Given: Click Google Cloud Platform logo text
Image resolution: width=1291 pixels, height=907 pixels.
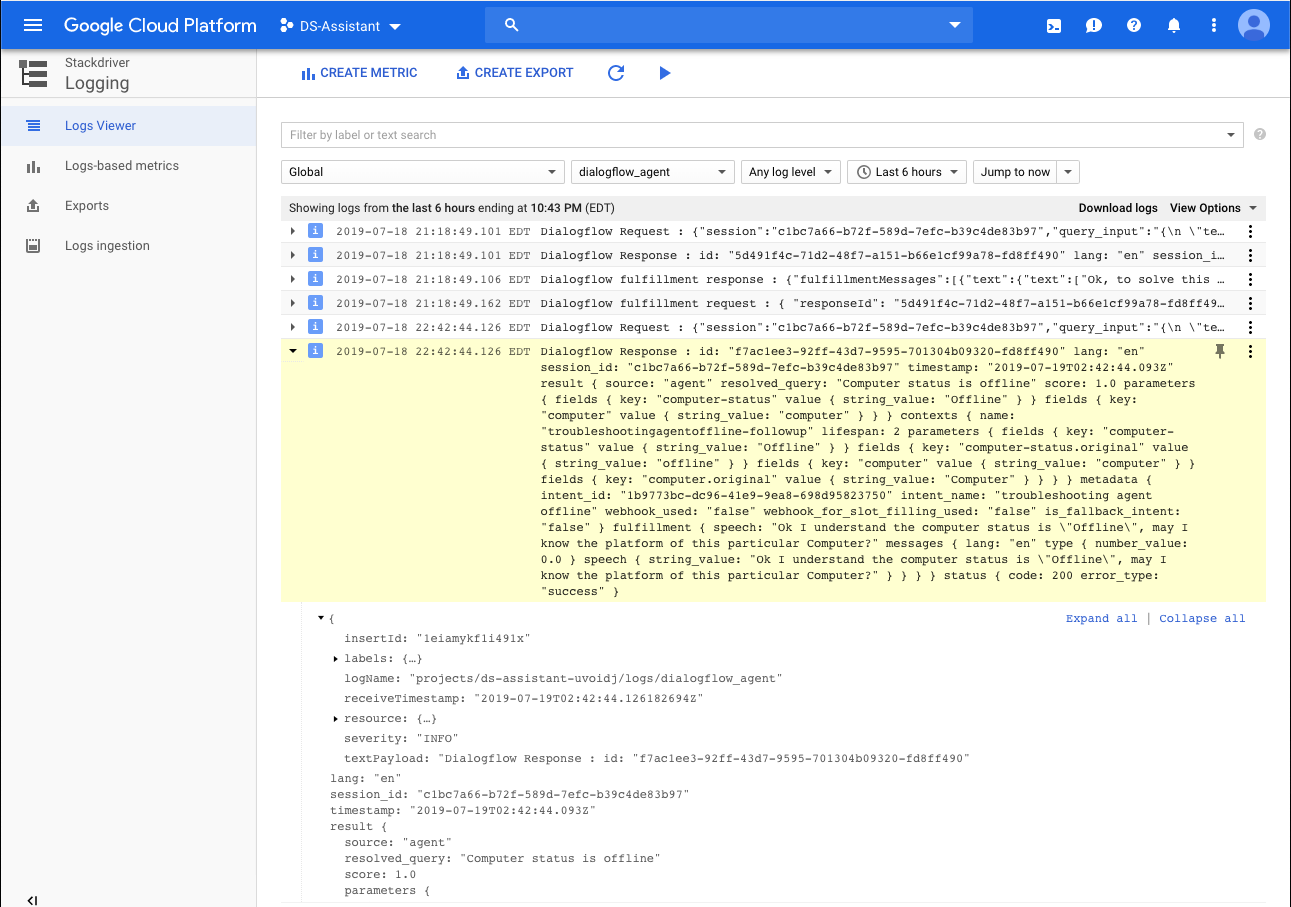Looking at the screenshot, I should tap(160, 25).
